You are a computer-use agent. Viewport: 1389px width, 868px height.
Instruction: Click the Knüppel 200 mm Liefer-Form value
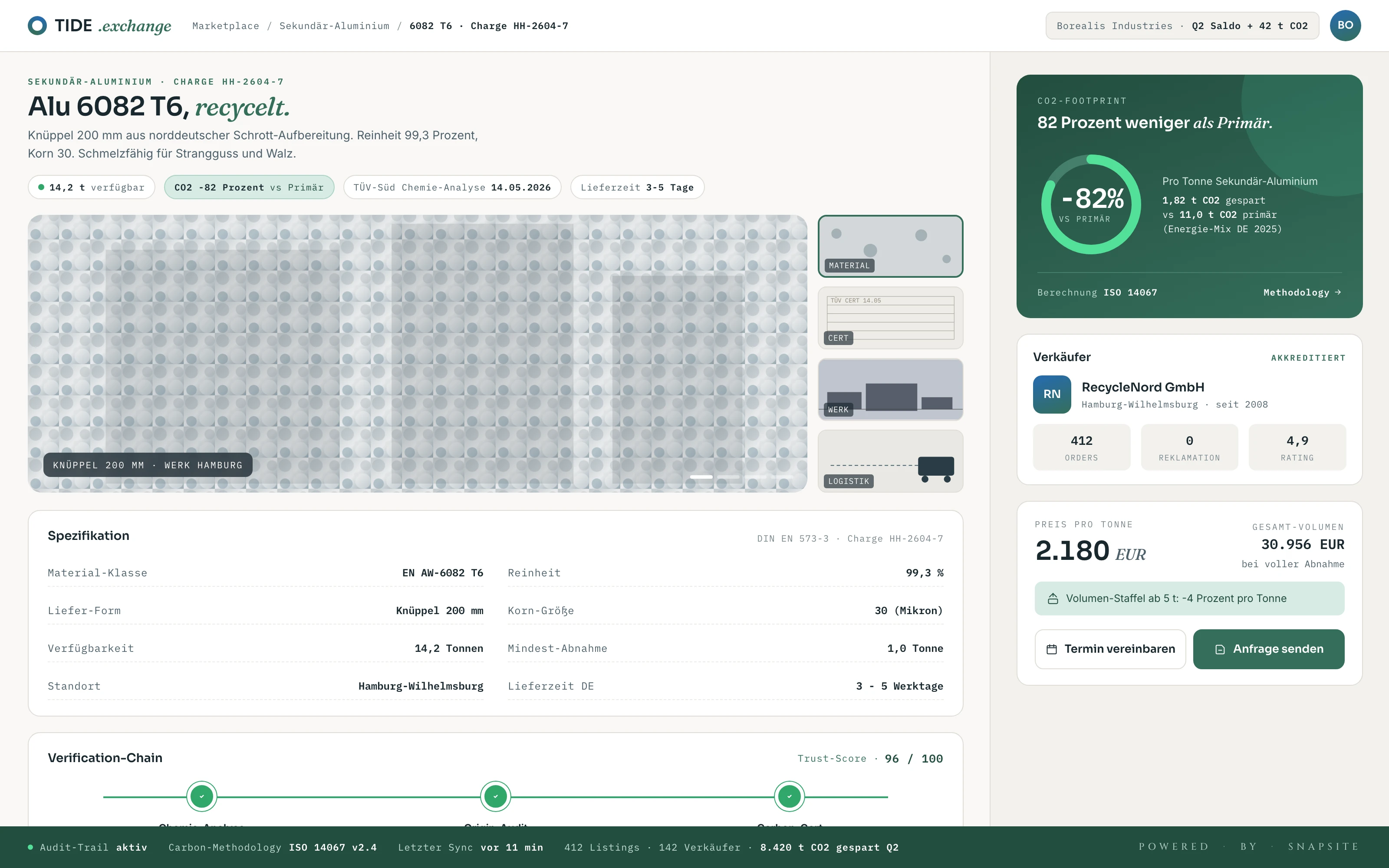(x=440, y=611)
